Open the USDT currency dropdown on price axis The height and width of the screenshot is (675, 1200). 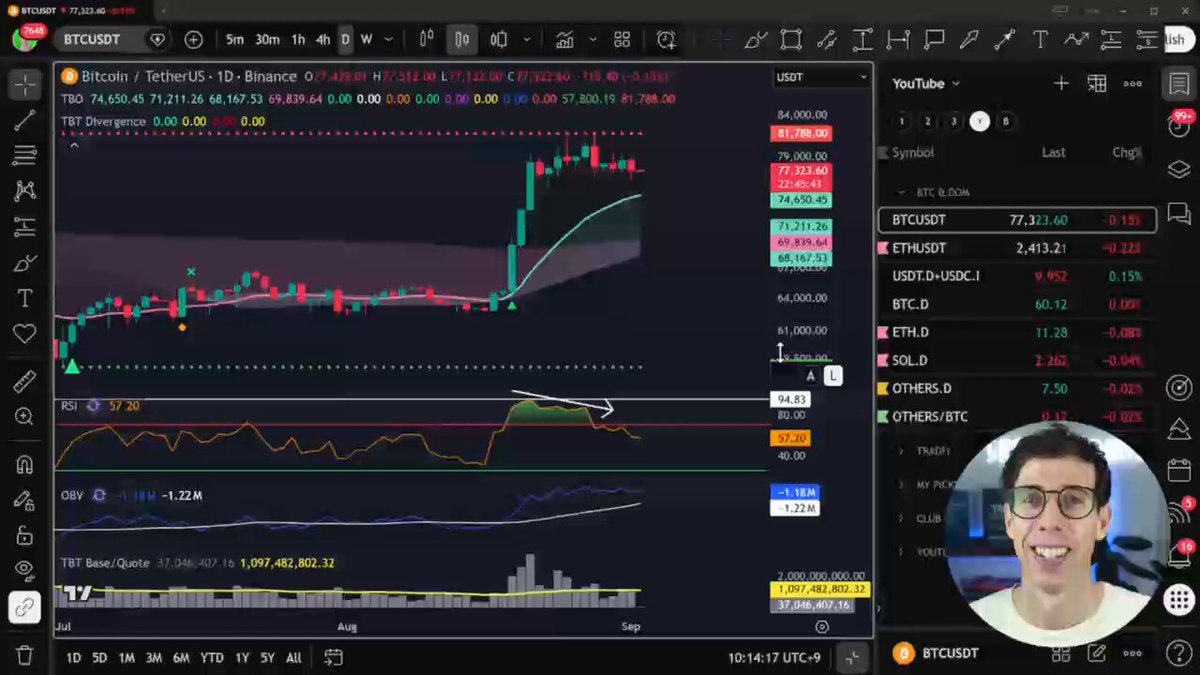click(822, 77)
